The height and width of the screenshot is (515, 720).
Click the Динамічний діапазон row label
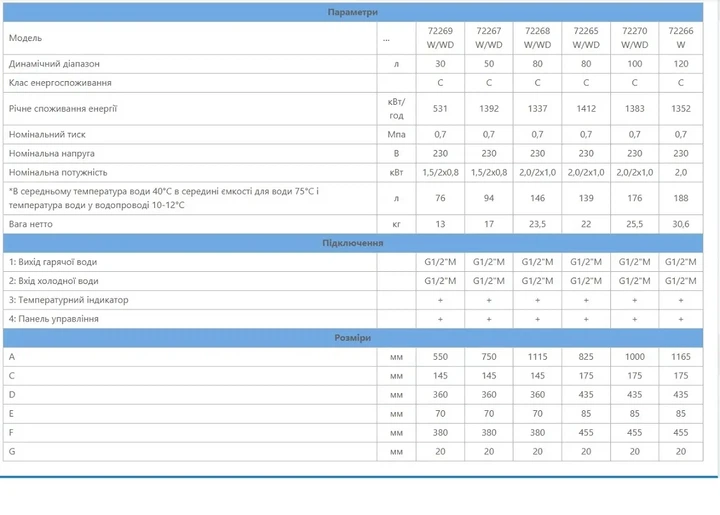[54, 64]
